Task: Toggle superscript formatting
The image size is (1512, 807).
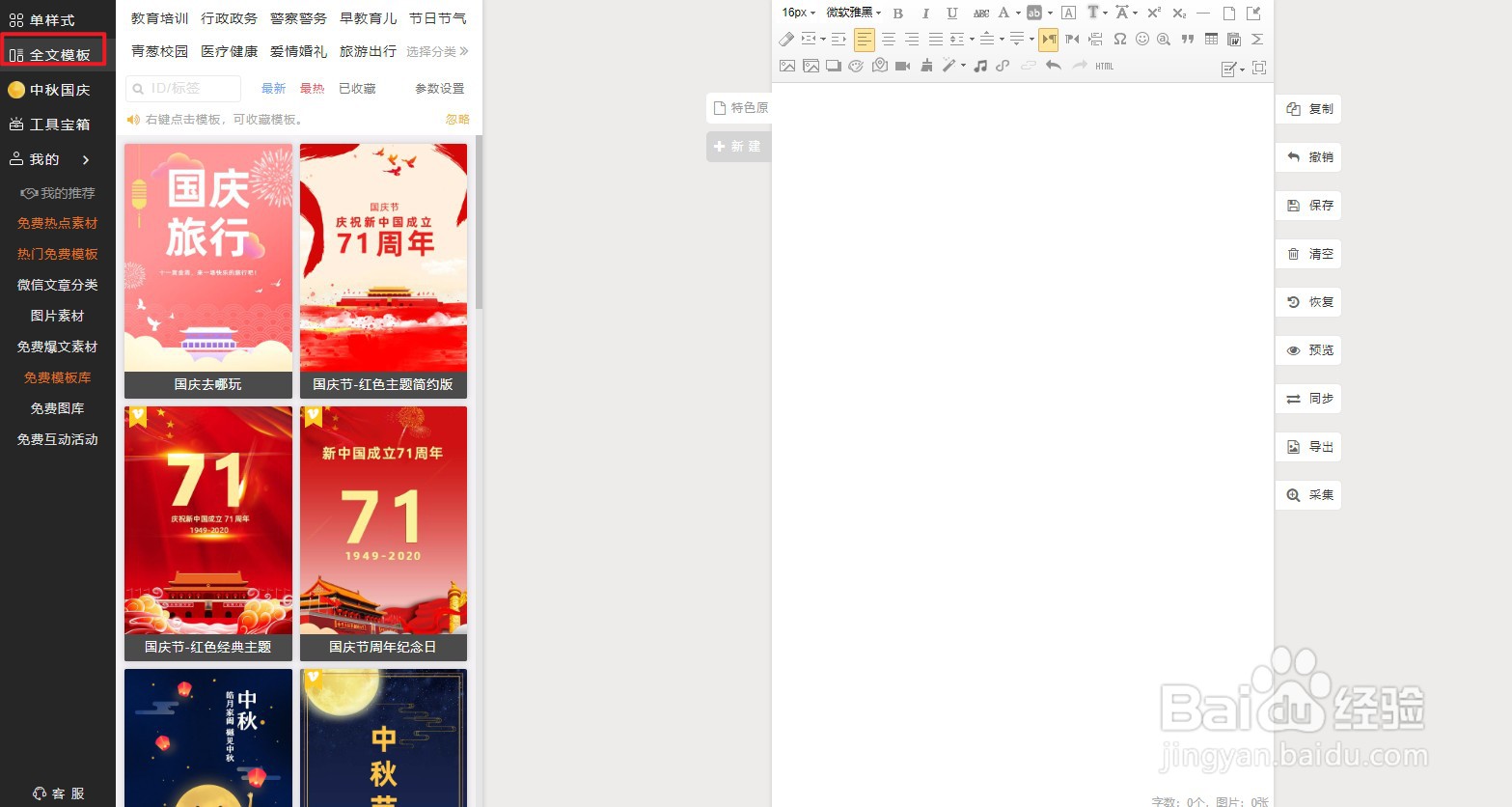Action: pyautogui.click(x=1154, y=13)
